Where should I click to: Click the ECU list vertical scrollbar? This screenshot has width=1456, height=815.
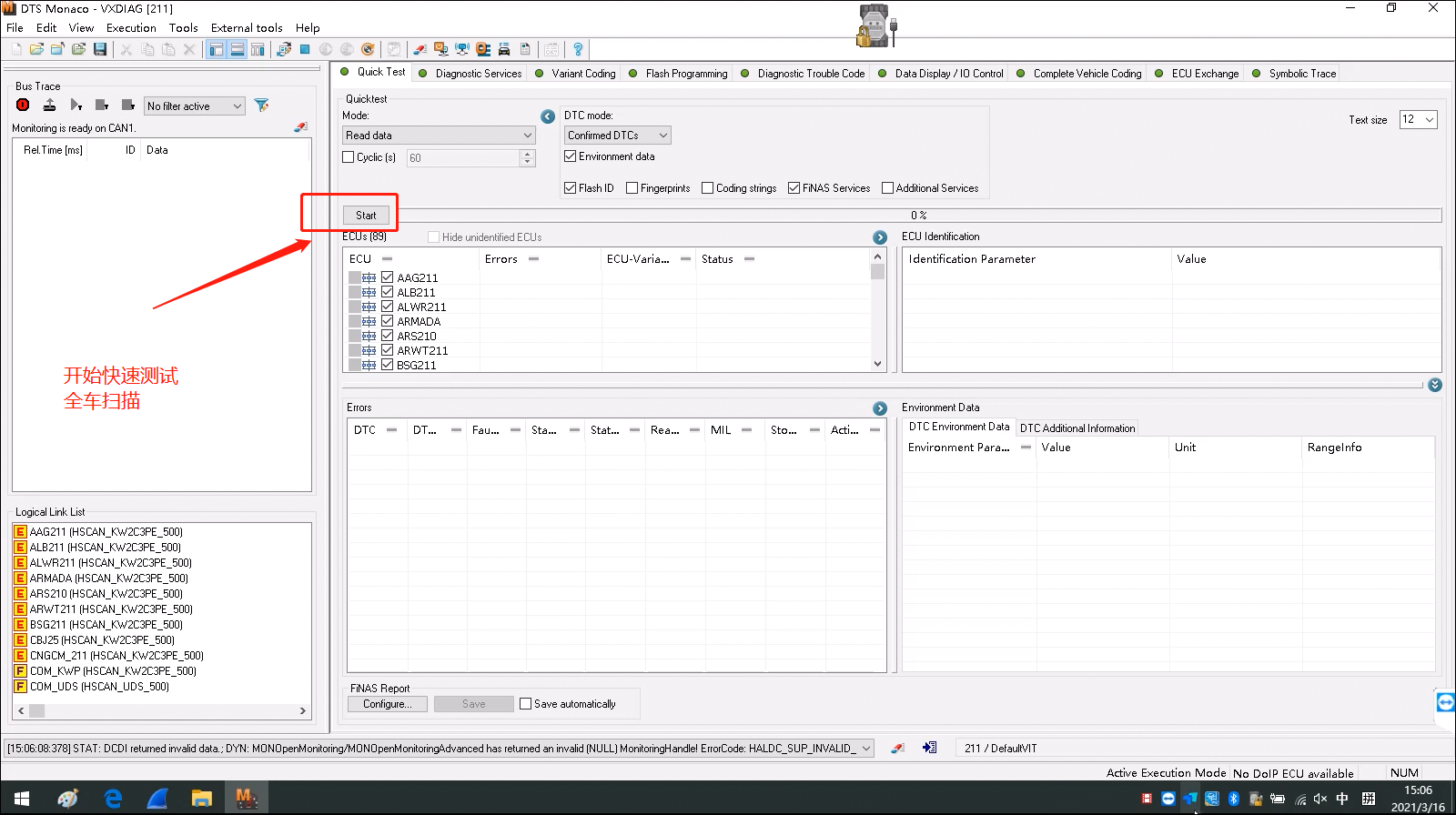click(877, 310)
